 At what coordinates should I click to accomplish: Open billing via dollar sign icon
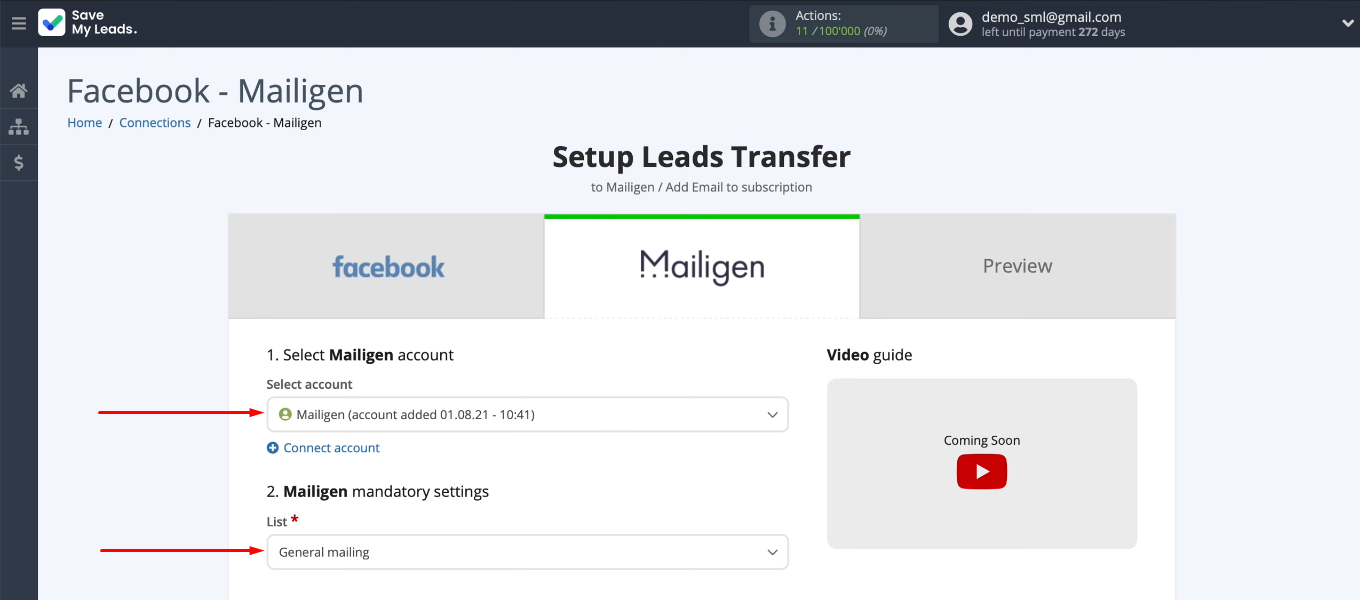(18, 162)
